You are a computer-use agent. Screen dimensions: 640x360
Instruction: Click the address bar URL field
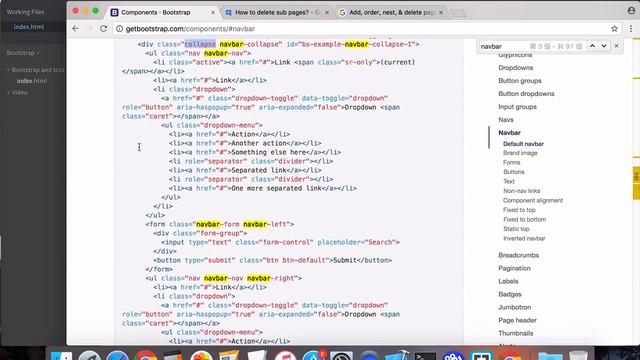tap(365, 29)
